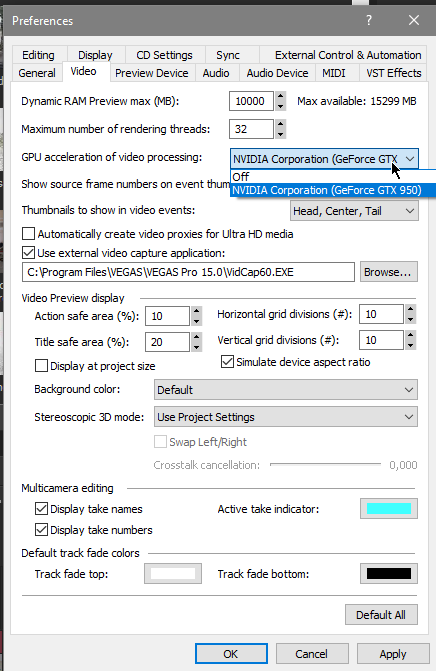
Task: Decrease maximum rendering threads stepper
Action: (281, 134)
